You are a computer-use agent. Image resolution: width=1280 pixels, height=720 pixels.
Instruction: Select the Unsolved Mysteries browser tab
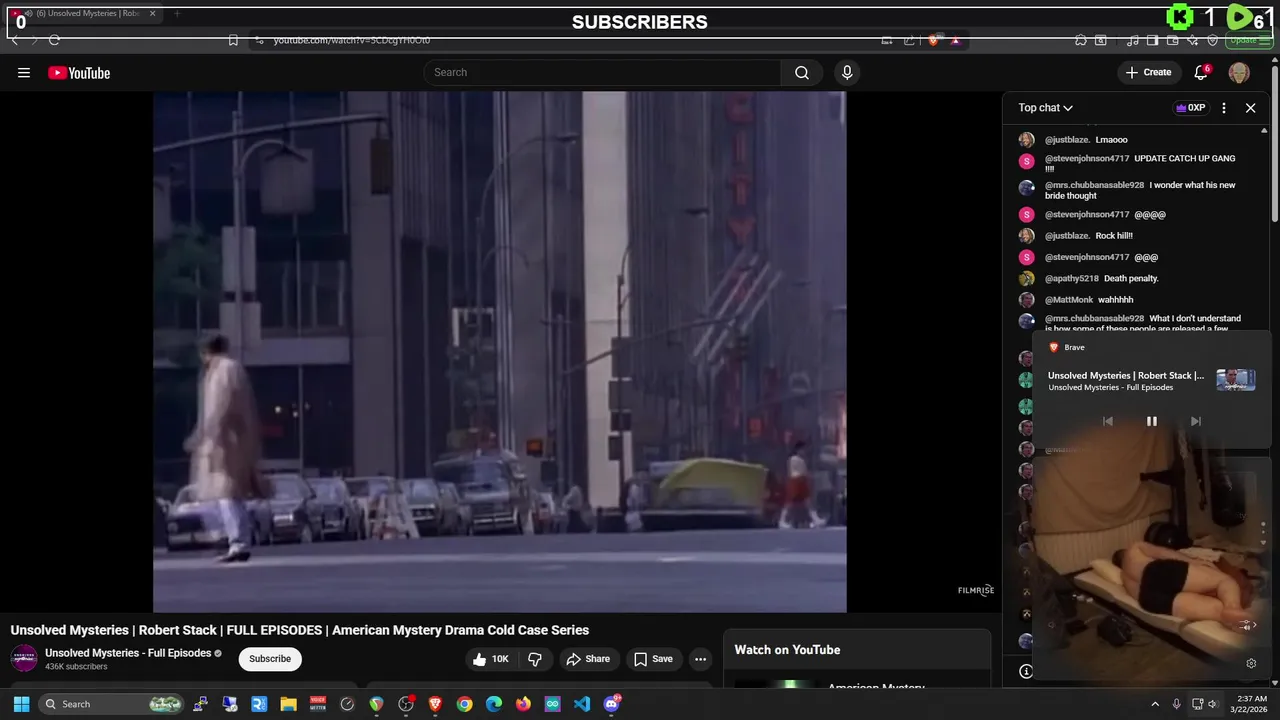pyautogui.click(x=83, y=13)
